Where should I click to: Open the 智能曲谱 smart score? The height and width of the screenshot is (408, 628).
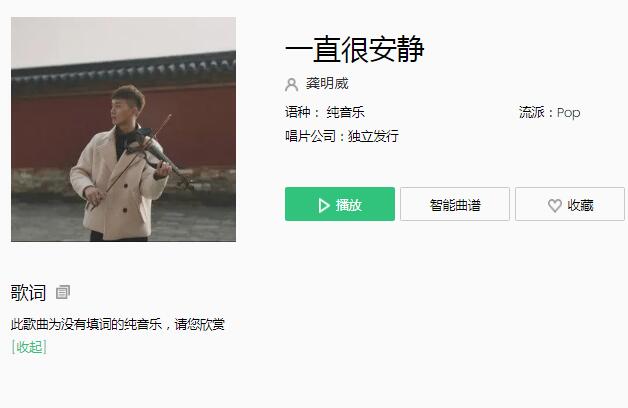[455, 204]
